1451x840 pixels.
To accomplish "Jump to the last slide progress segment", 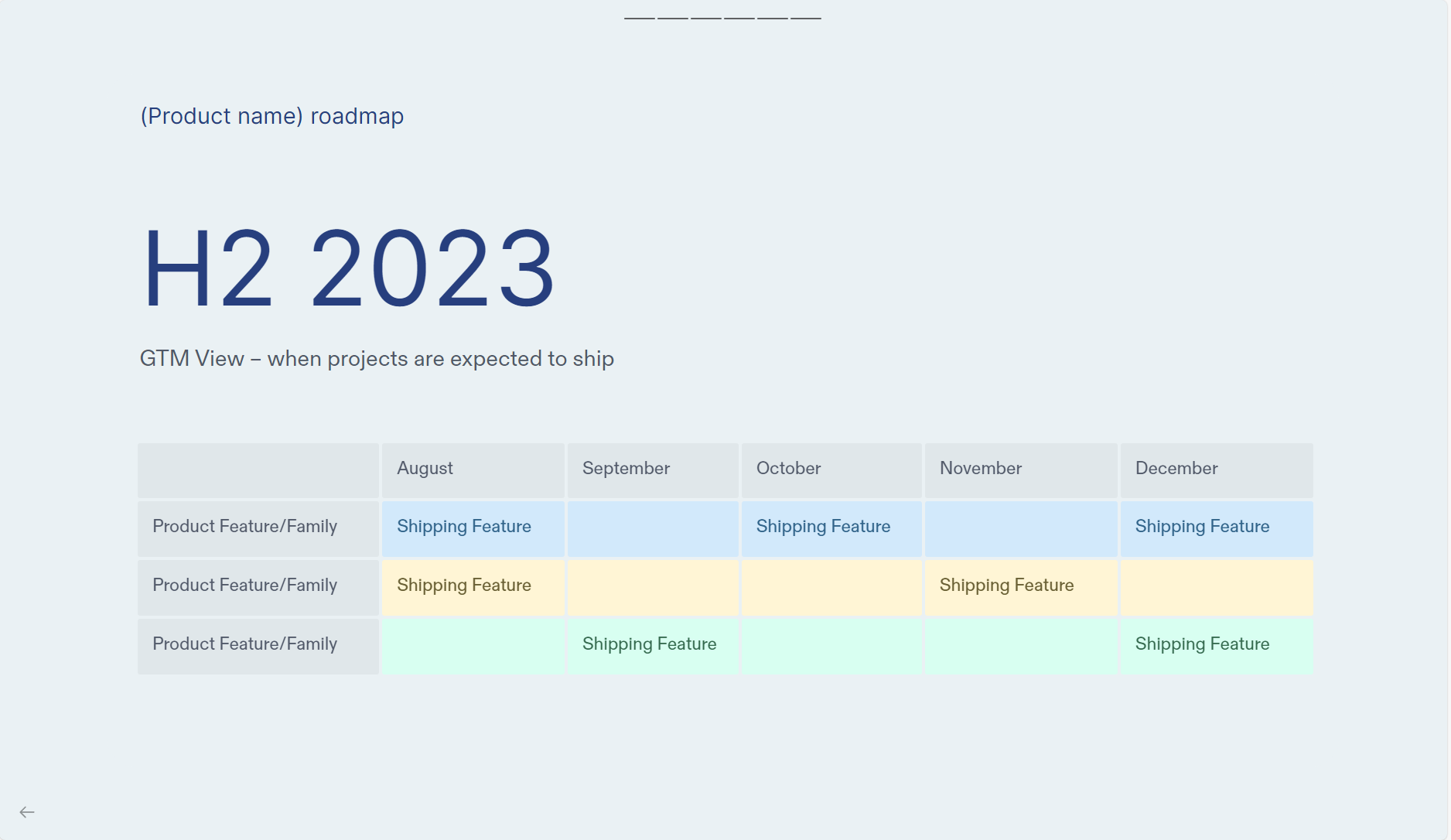I will (x=805, y=18).
